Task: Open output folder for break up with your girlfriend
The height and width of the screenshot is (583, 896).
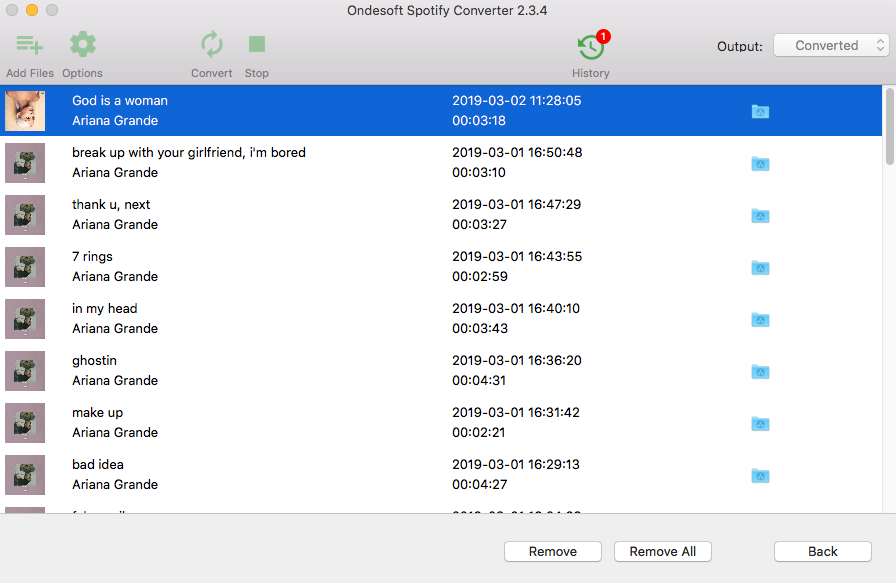Action: coord(760,164)
